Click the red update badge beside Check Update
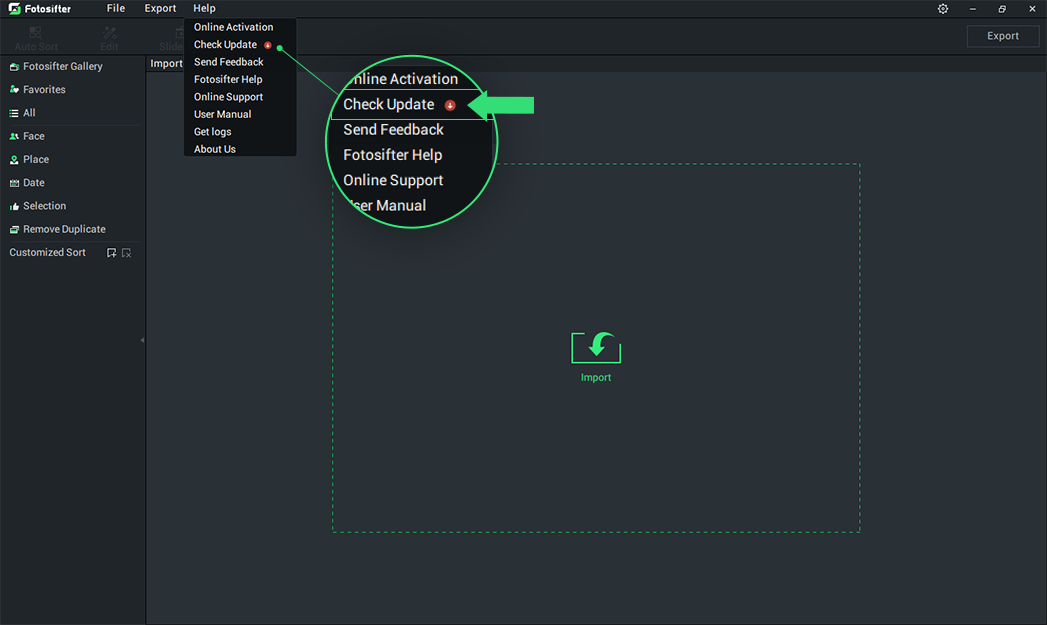 268,45
